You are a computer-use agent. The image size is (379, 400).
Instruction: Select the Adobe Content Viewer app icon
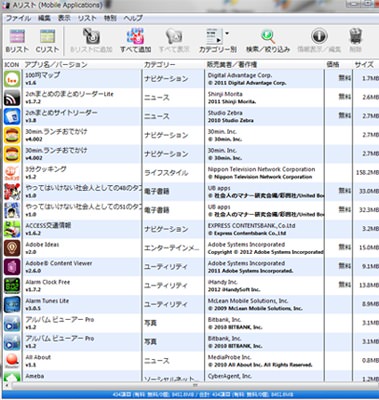pyautogui.click(x=12, y=267)
